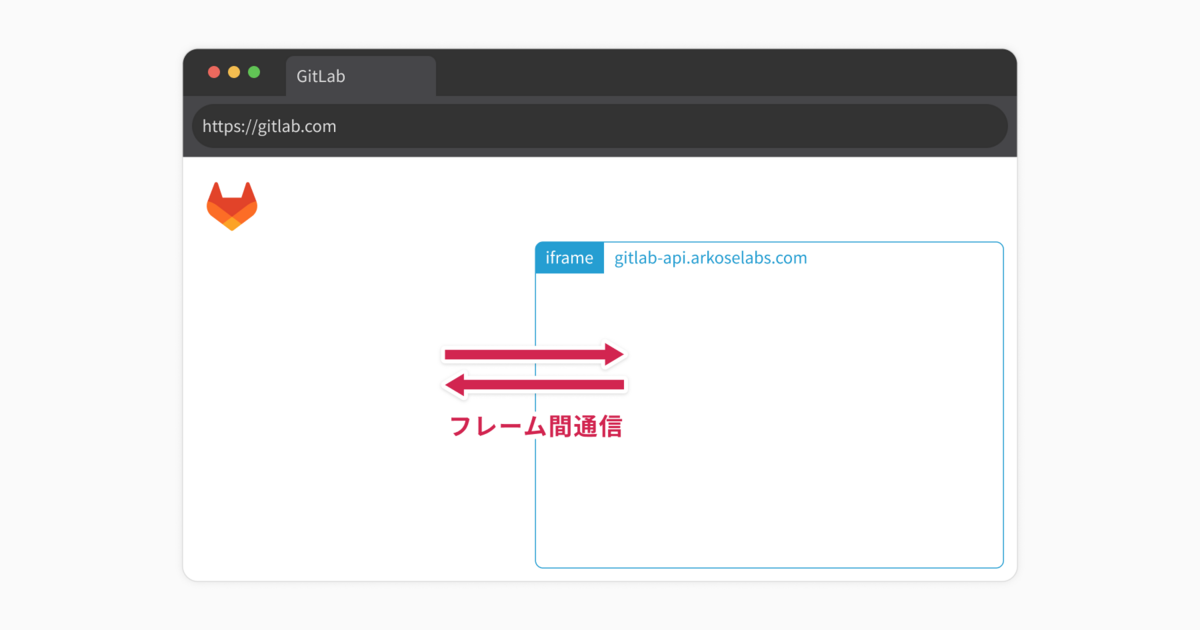
Task: Click the rightward communication arrow
Action: coord(533,352)
